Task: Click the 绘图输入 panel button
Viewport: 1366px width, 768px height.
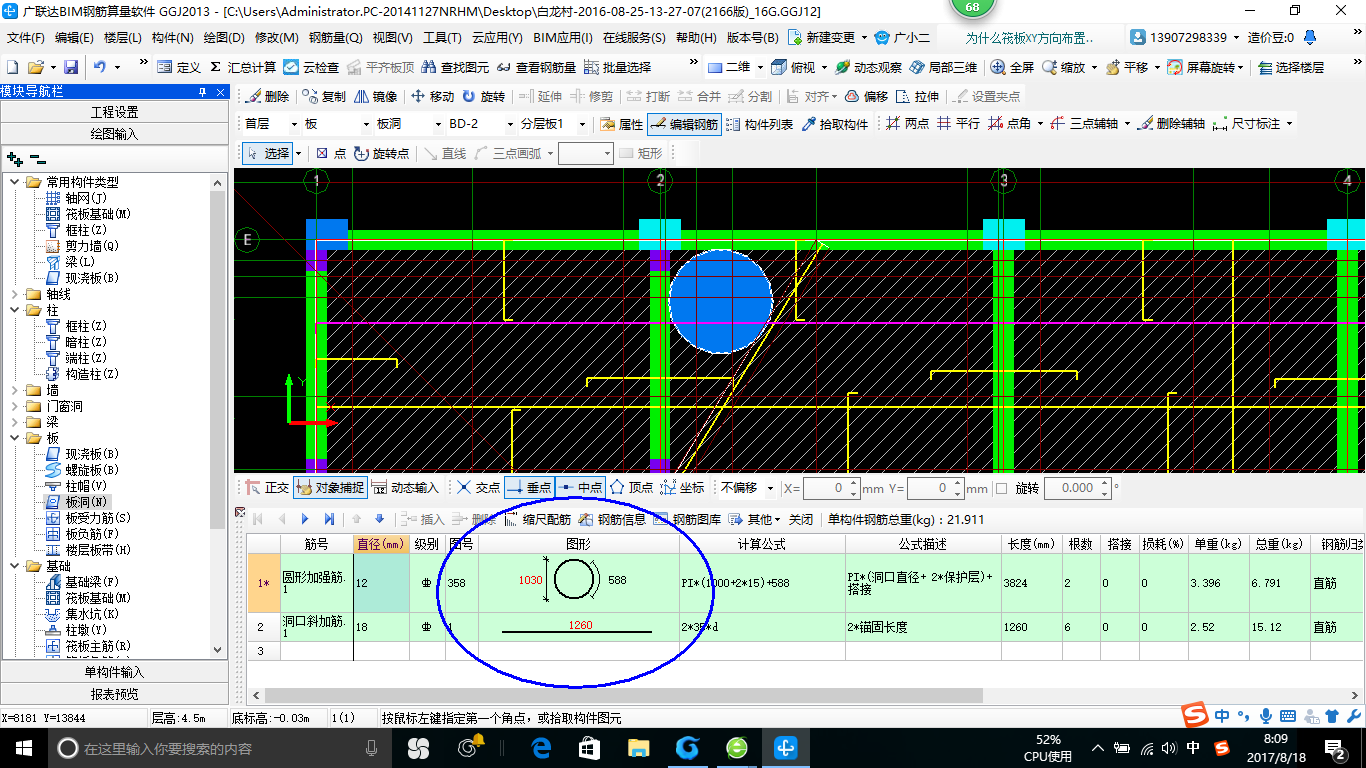Action: (115, 133)
